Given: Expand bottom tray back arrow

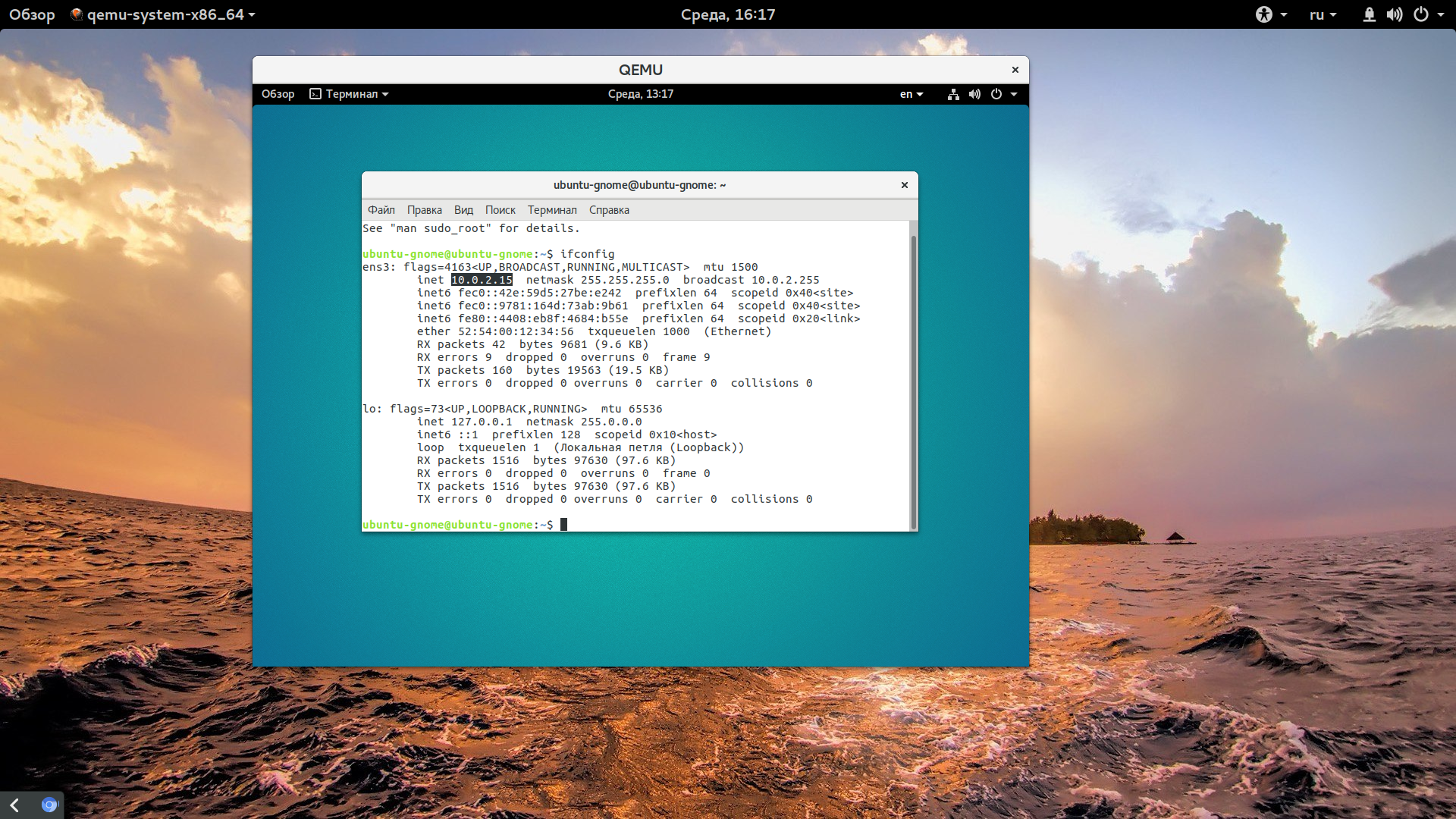Looking at the screenshot, I should (14, 805).
